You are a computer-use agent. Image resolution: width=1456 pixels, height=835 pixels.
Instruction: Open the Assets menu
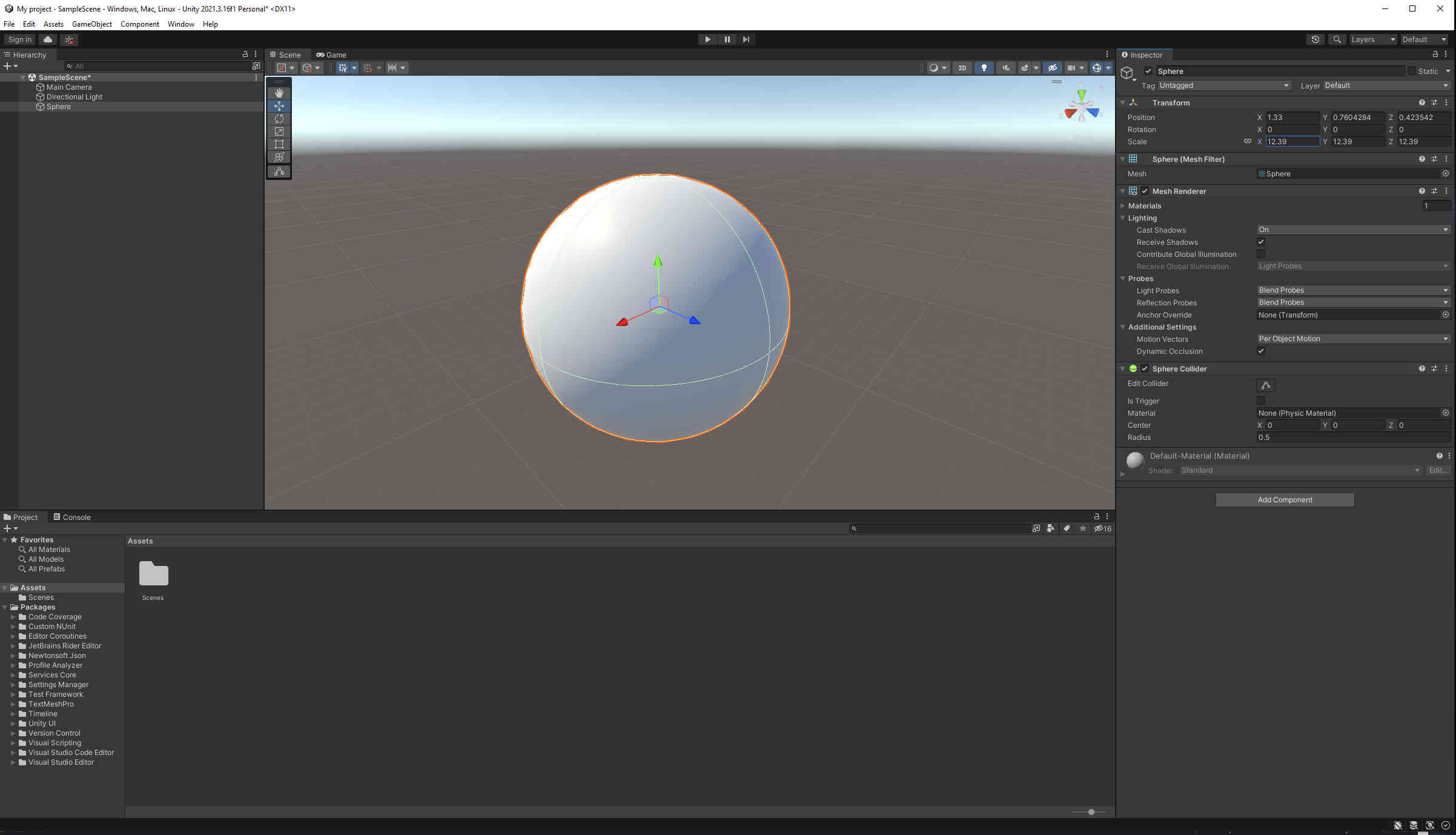pos(53,24)
